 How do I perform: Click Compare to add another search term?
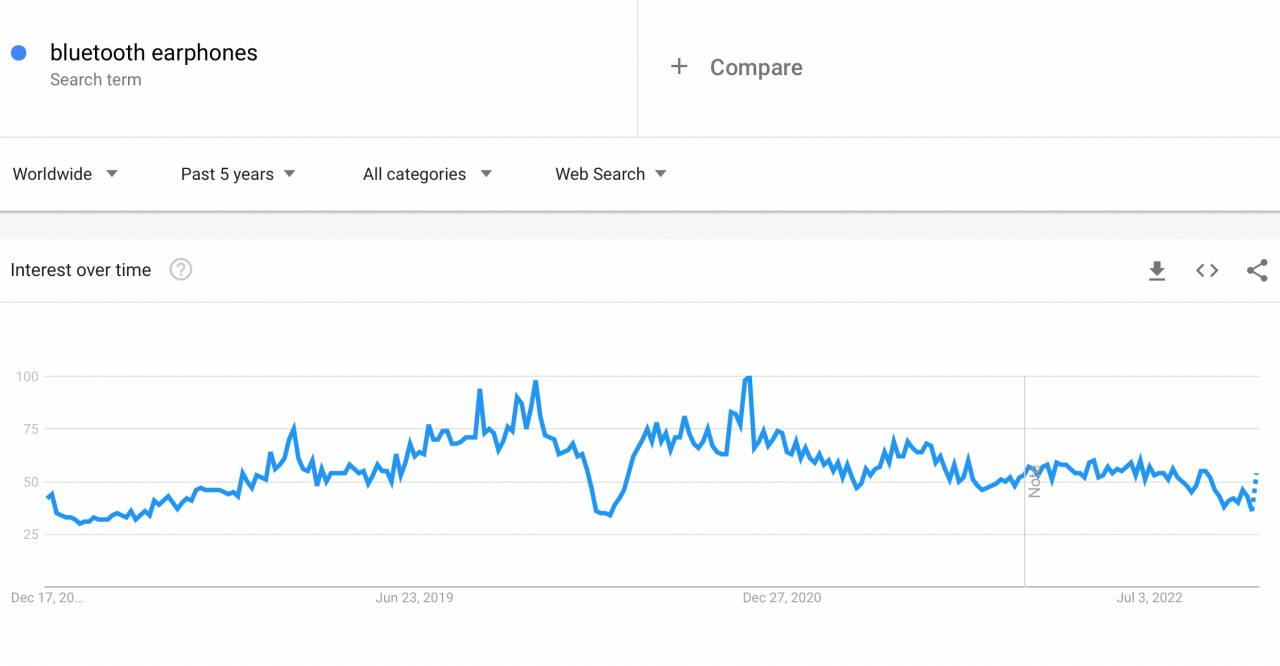click(x=756, y=67)
